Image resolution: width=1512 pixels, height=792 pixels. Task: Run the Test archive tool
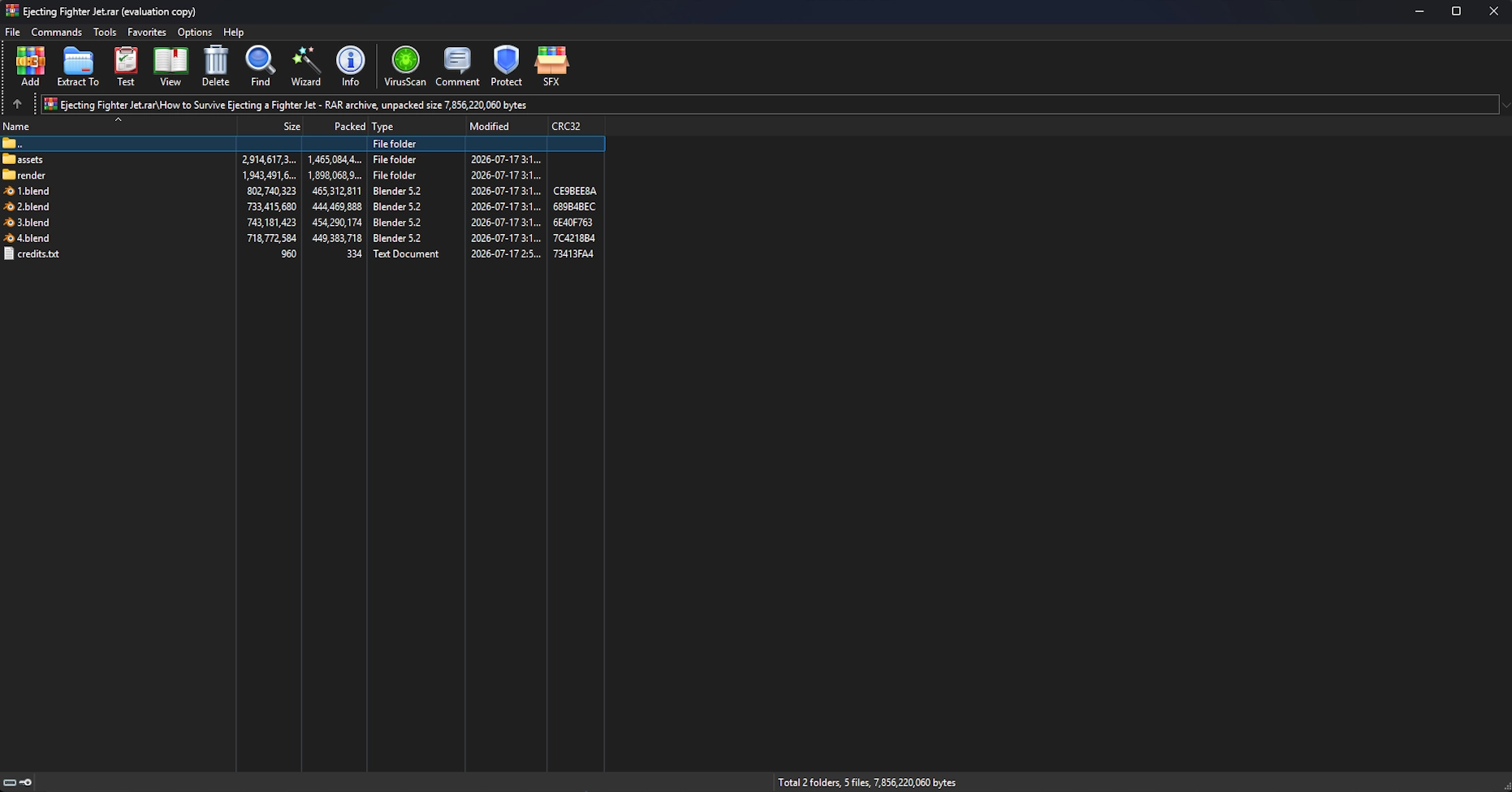[x=126, y=66]
